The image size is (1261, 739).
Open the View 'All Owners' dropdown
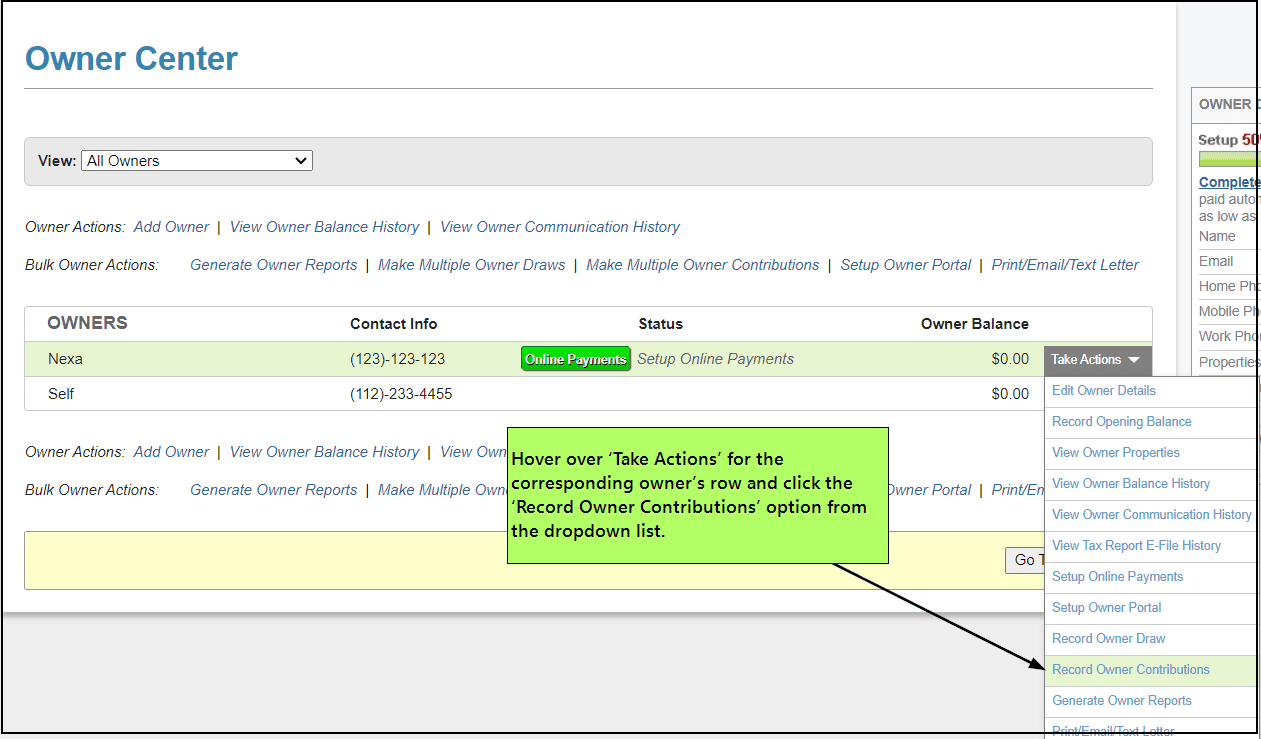click(x=197, y=160)
